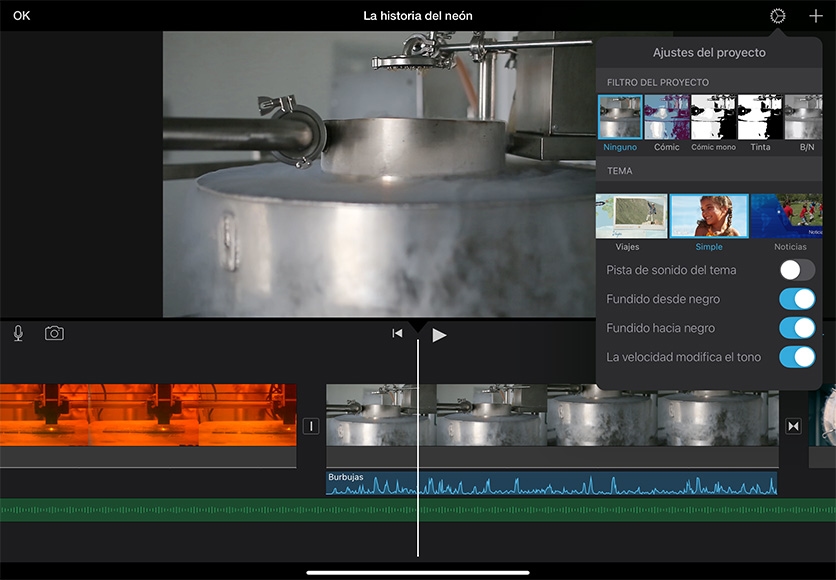Tap the microphone voiceover icon

pyautogui.click(x=18, y=333)
